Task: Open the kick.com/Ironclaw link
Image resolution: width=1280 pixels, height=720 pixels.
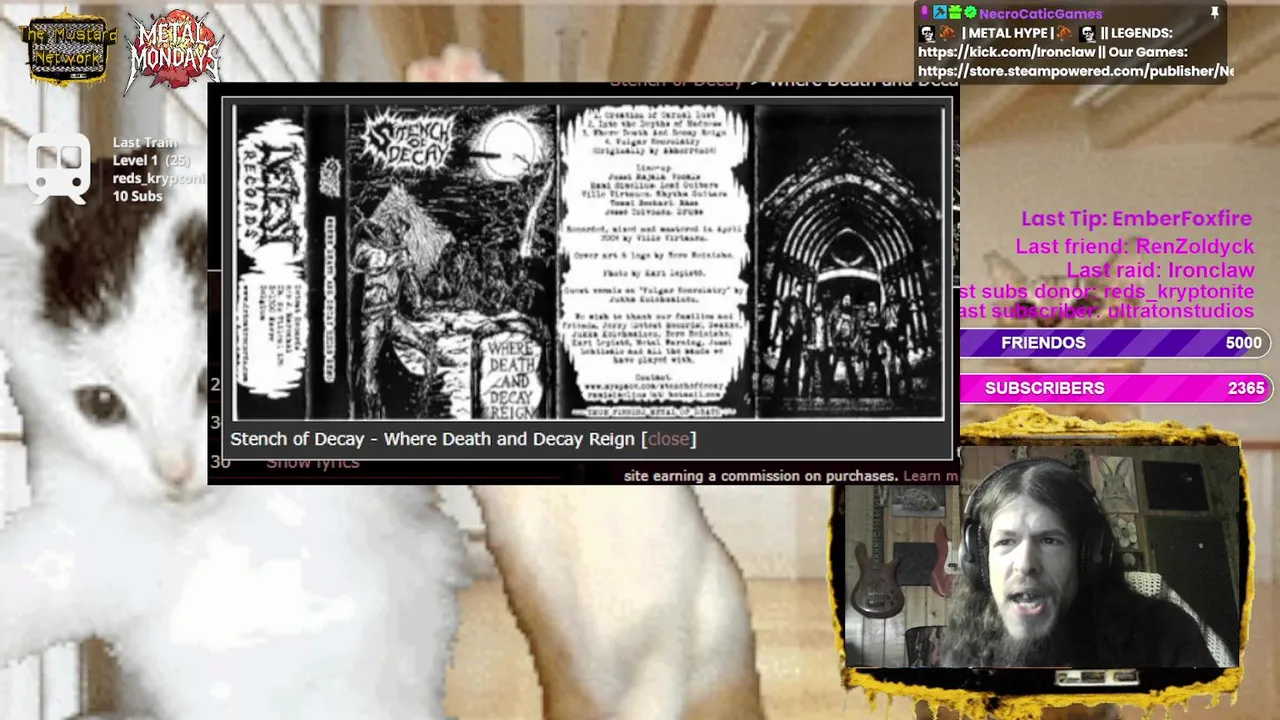Action: pos(1006,52)
